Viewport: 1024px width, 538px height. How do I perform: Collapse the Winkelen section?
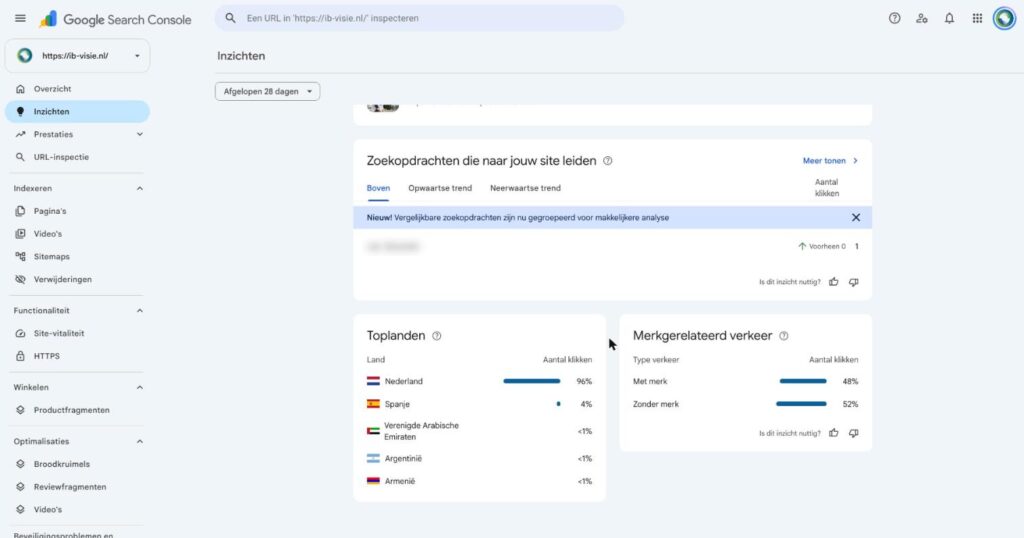(x=139, y=387)
